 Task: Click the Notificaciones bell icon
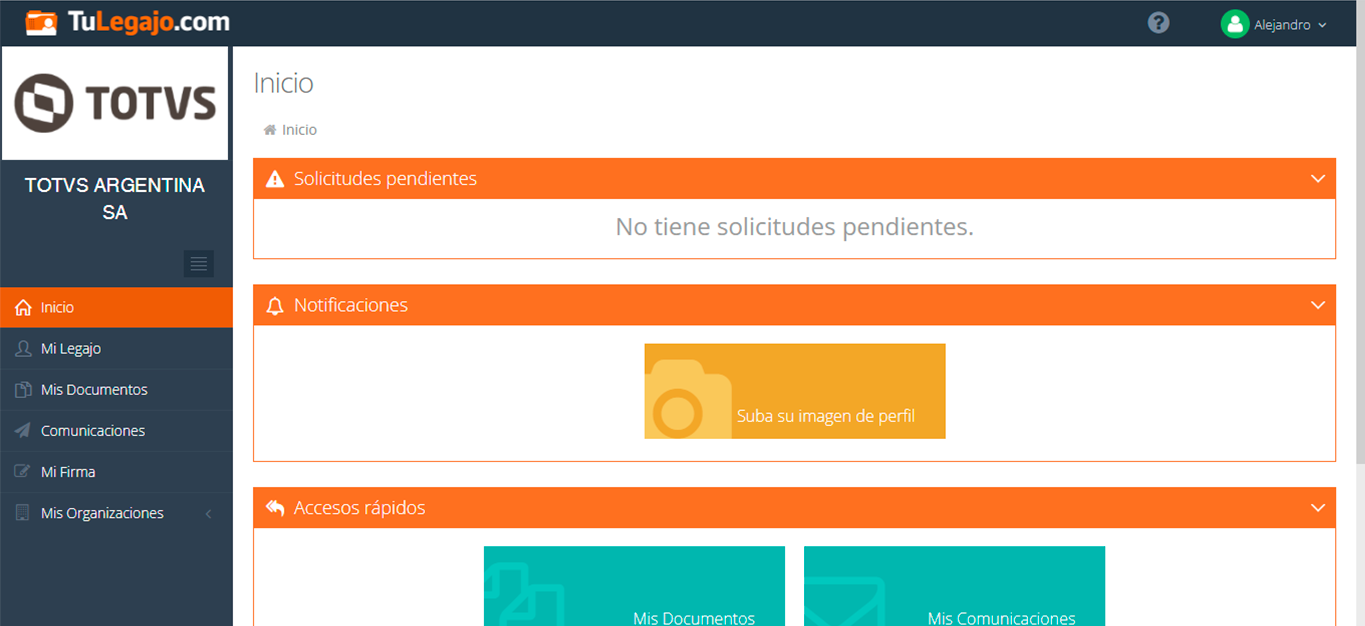tap(275, 306)
